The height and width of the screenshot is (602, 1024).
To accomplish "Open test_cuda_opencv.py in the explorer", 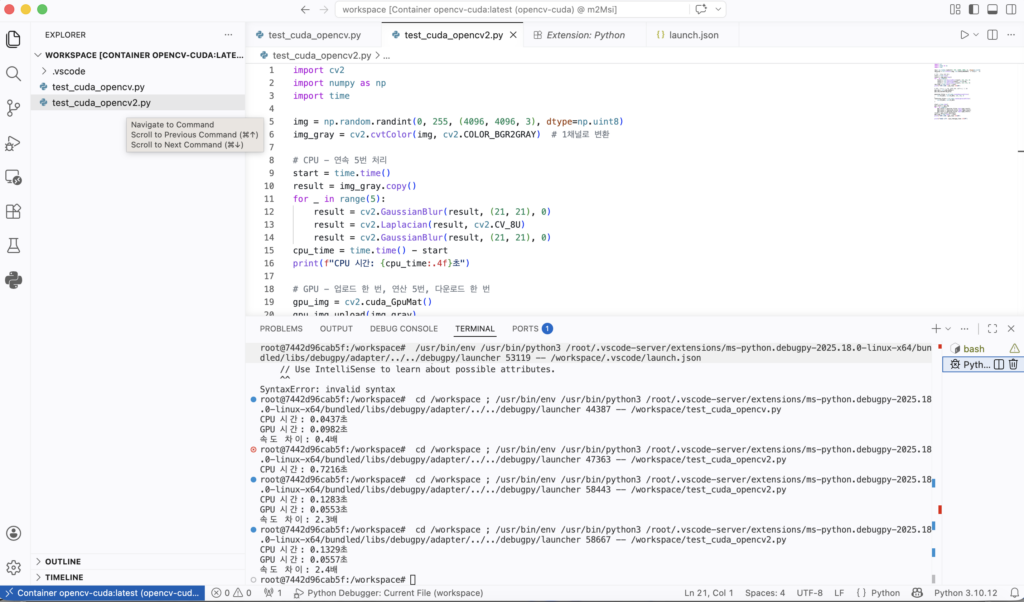I will 97,87.
